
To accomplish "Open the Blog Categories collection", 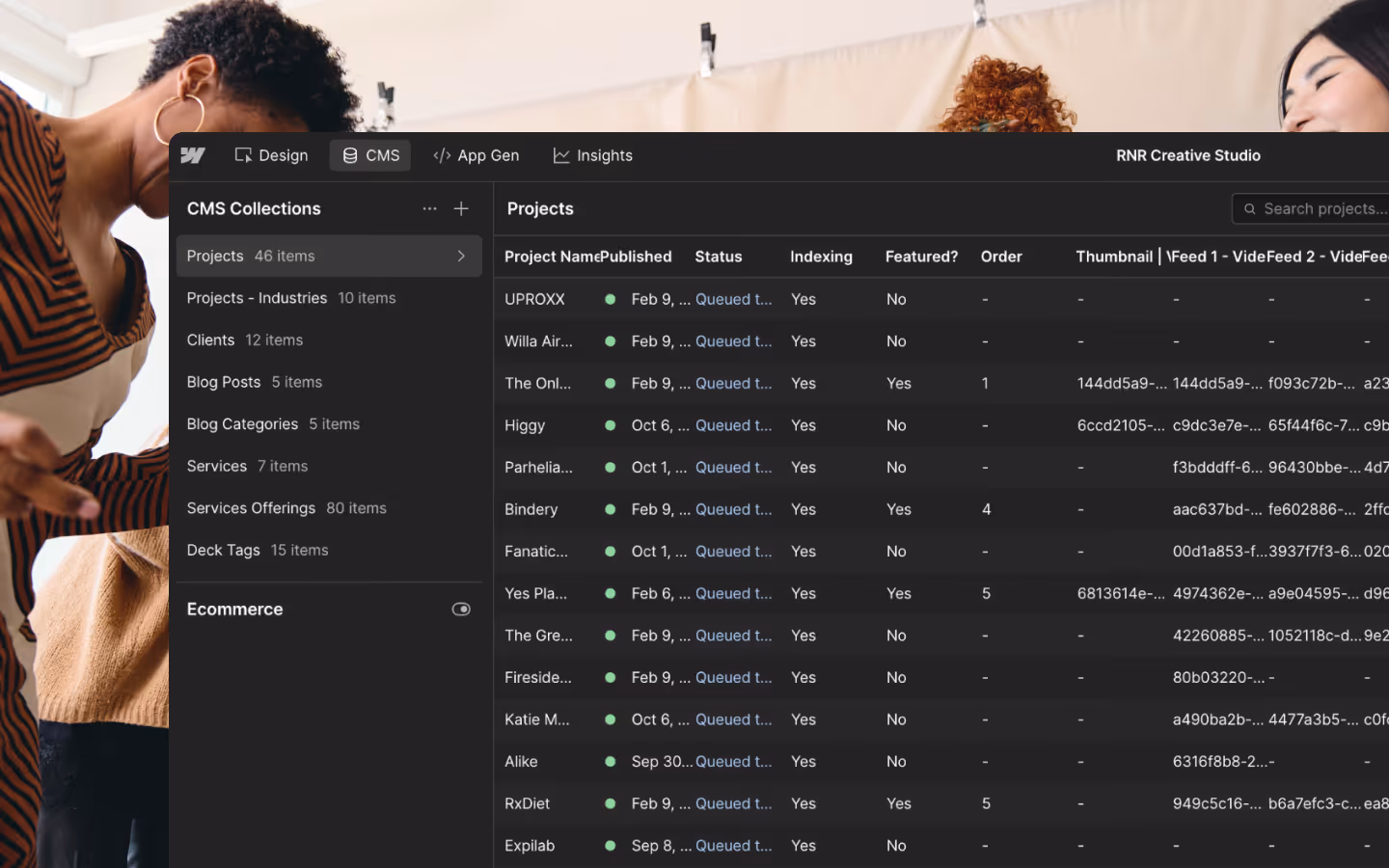I will point(329,424).
